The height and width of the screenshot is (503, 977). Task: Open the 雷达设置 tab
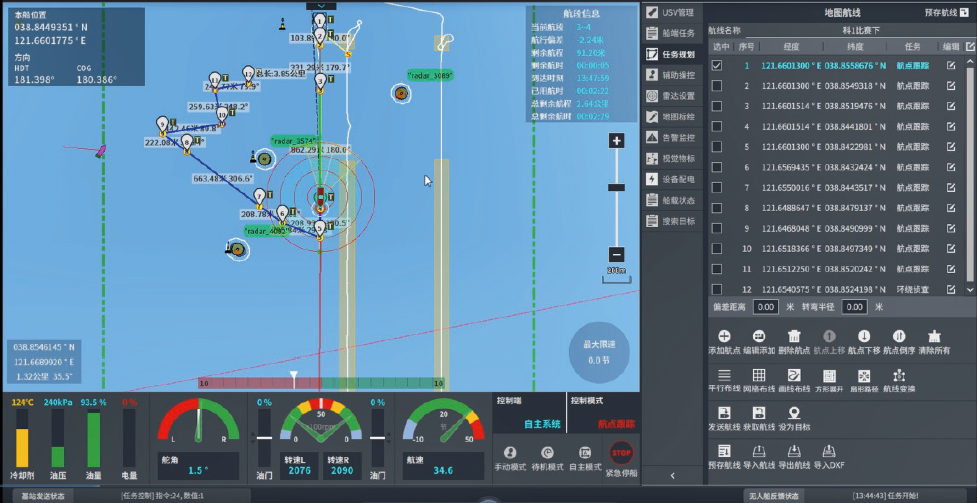coord(672,96)
